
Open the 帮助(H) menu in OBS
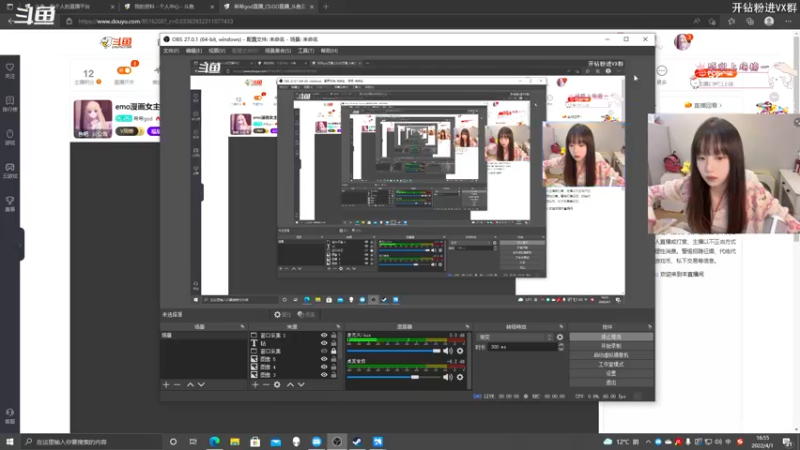coord(329,51)
